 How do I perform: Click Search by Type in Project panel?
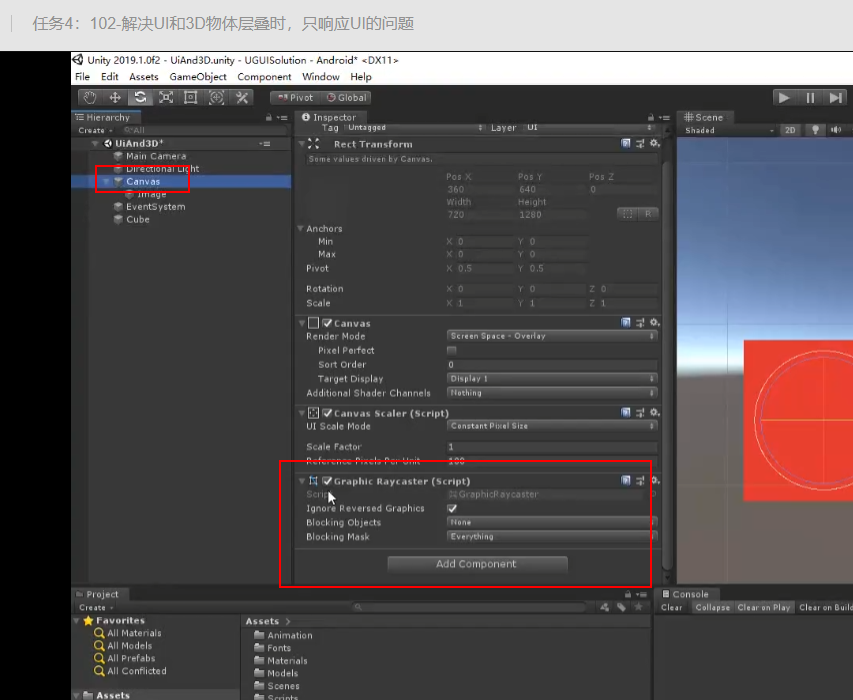604,607
